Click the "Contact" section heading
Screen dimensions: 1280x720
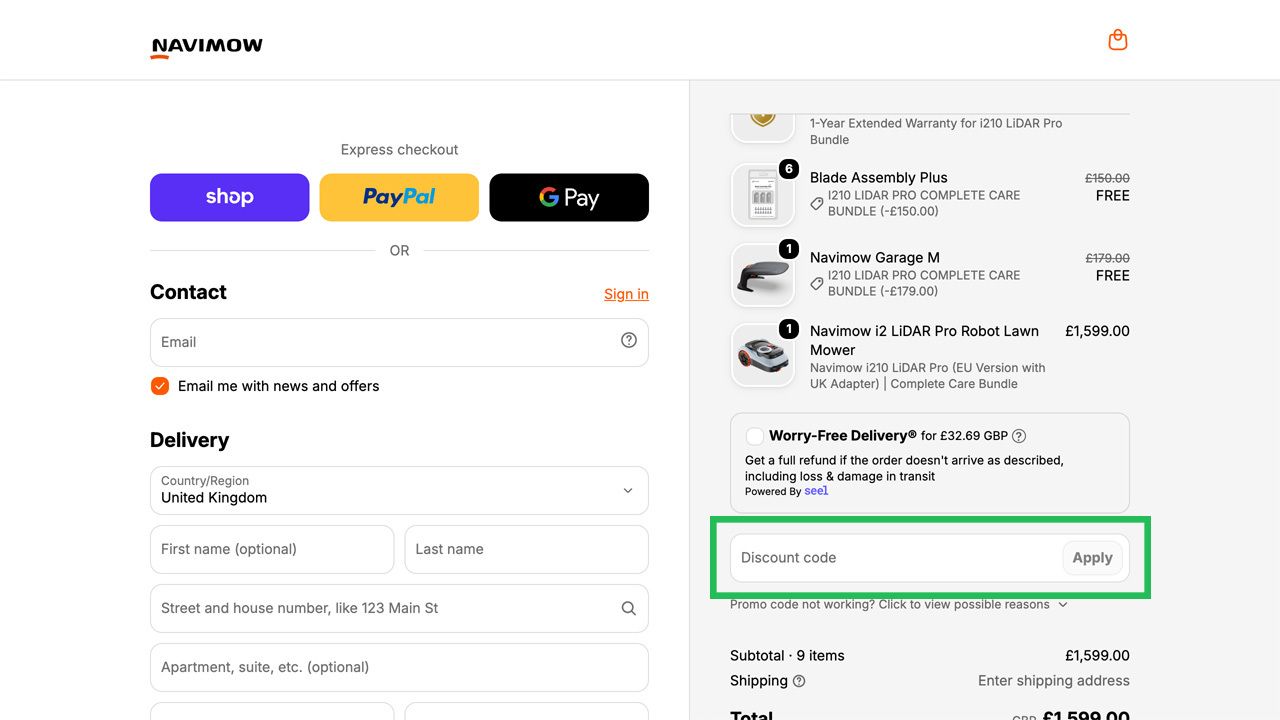(x=188, y=292)
